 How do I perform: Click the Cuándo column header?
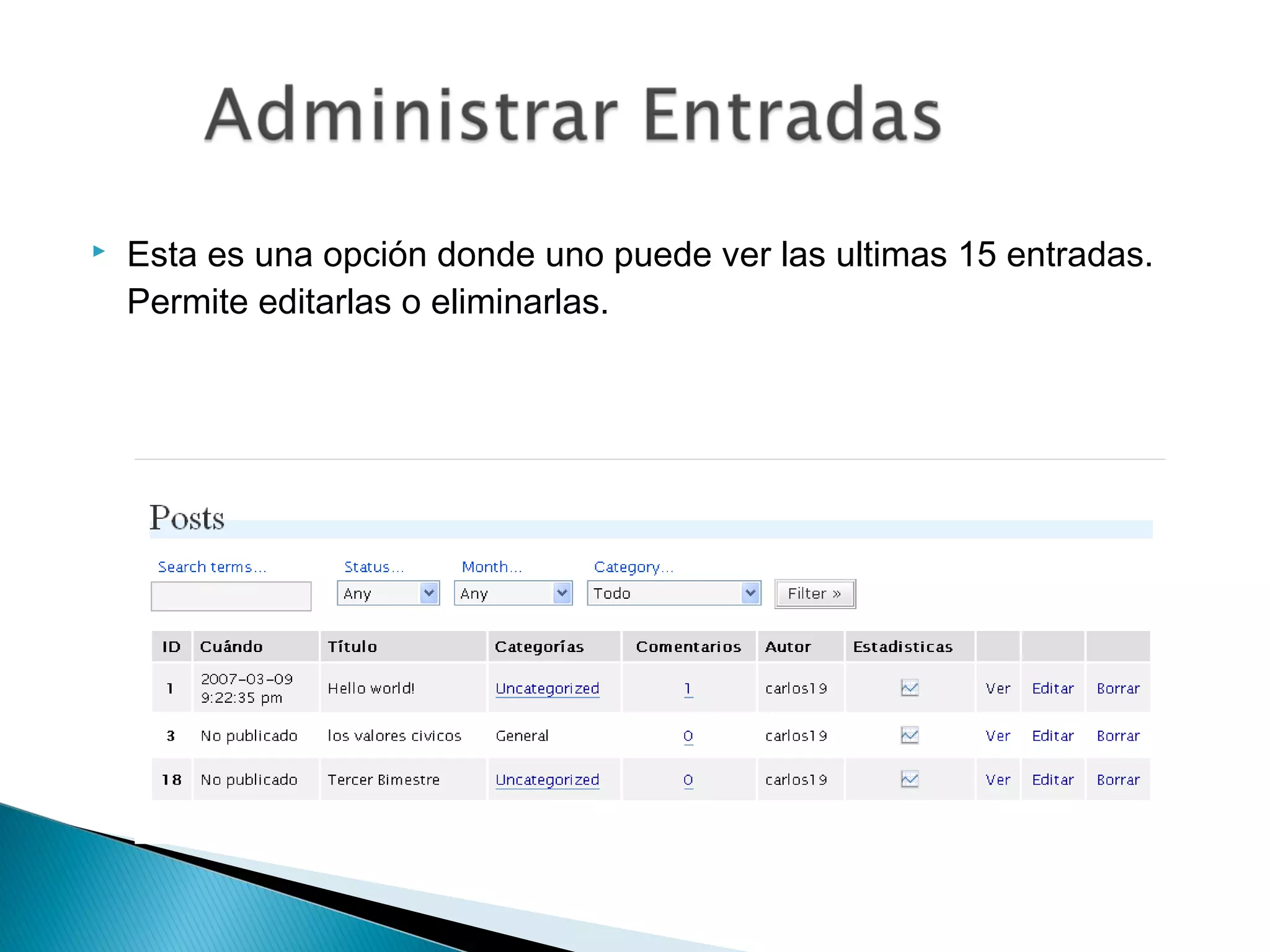coord(256,646)
